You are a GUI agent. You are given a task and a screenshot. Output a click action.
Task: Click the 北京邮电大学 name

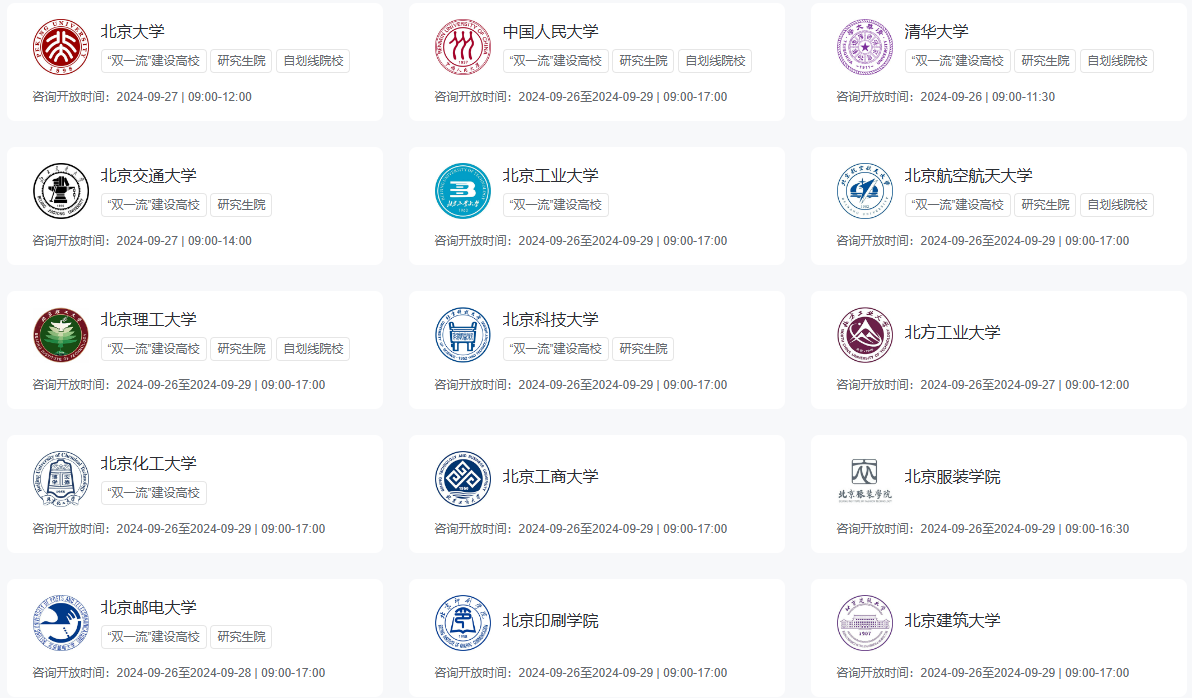tap(148, 608)
